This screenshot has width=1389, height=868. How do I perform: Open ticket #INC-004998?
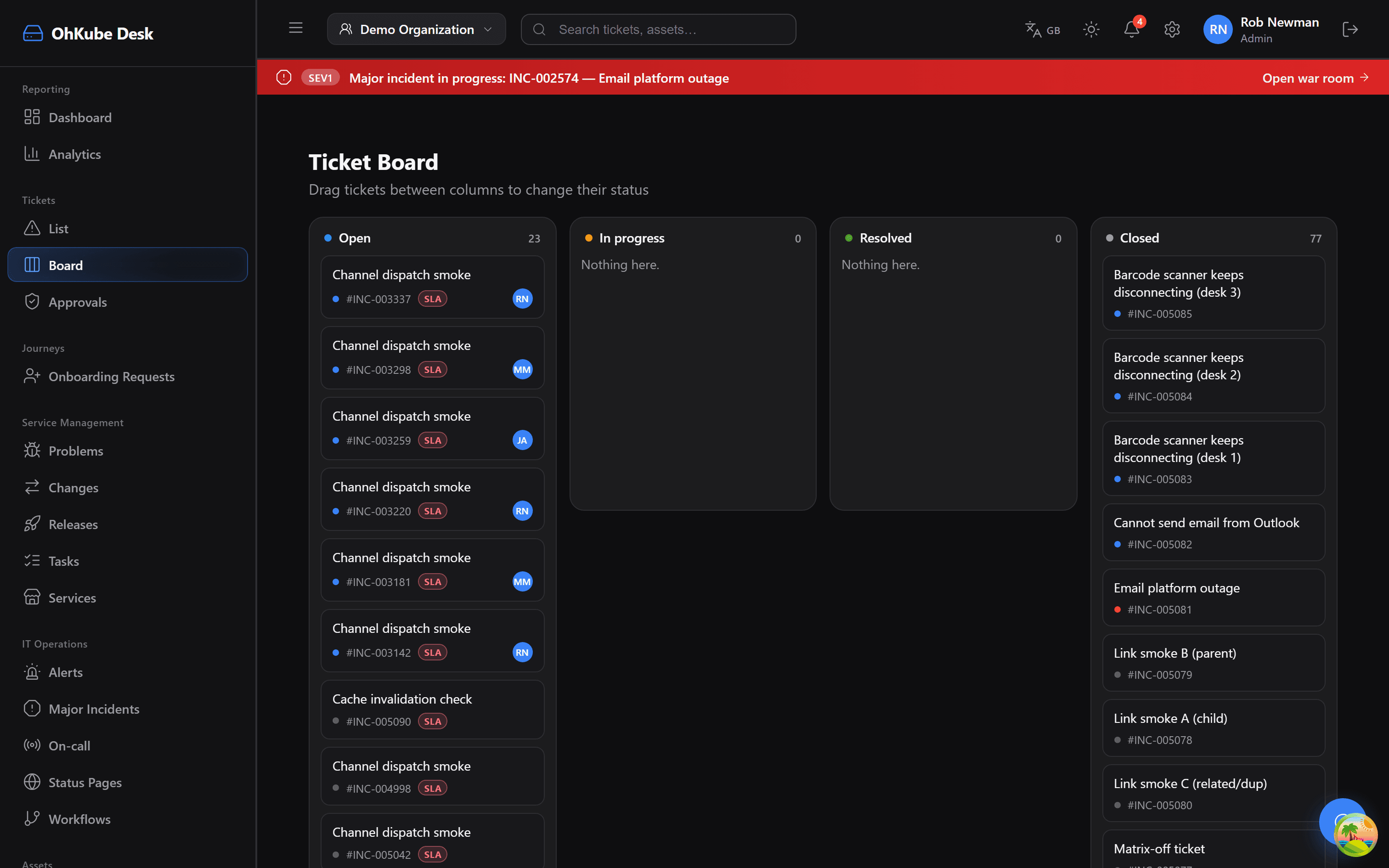pos(432,776)
